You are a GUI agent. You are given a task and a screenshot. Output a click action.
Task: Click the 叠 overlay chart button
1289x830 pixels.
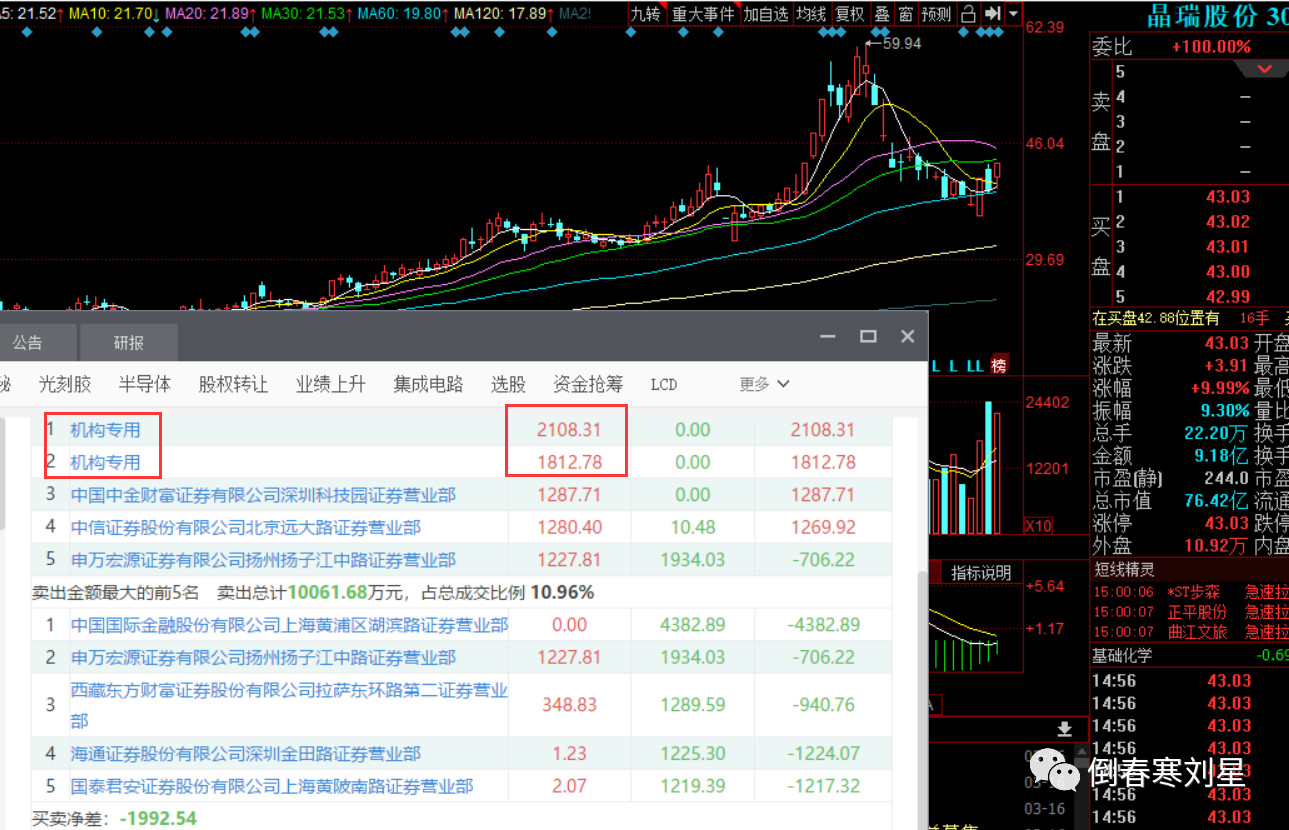point(881,14)
